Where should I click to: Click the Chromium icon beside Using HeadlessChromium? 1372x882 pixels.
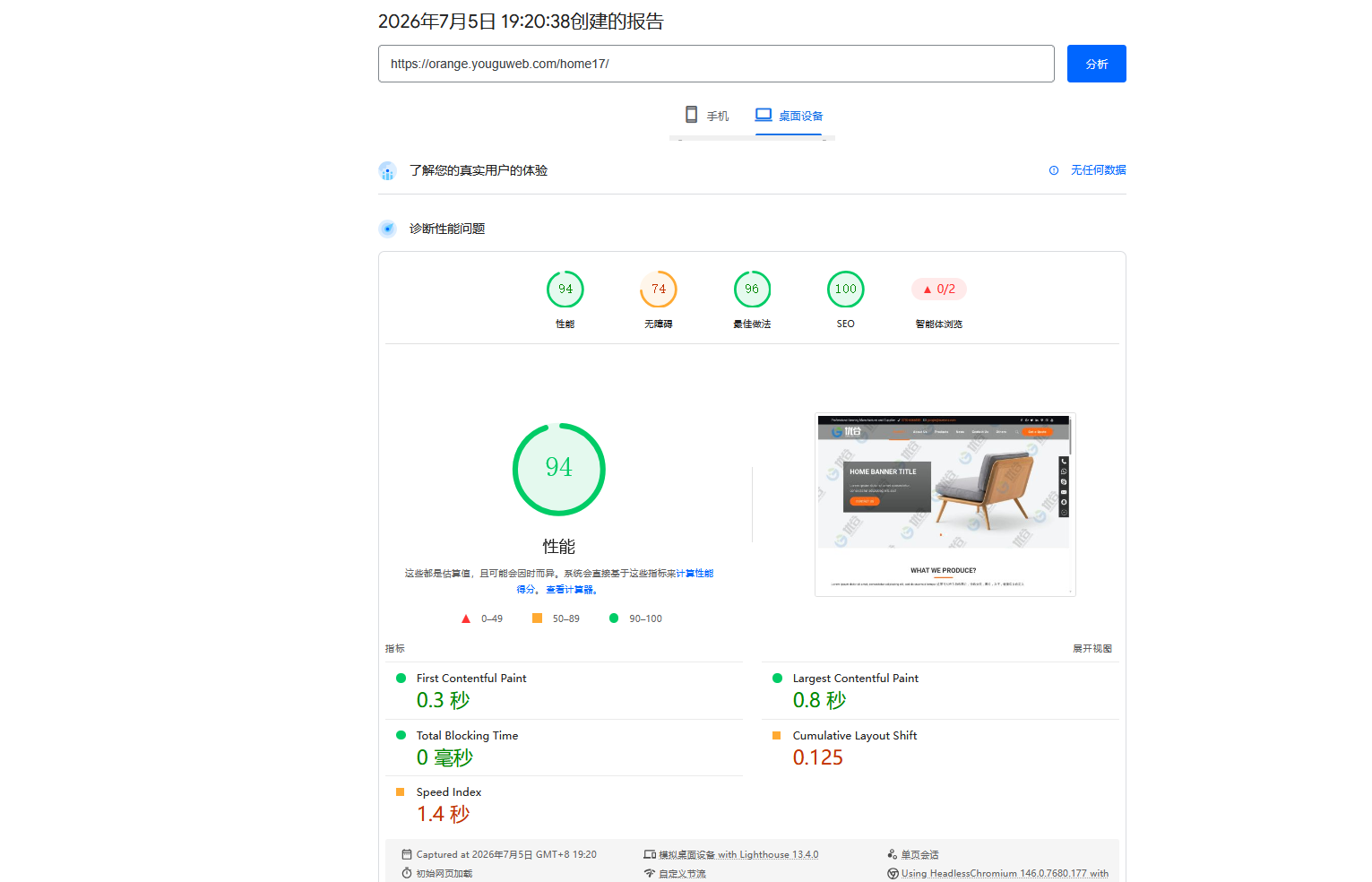click(893, 873)
